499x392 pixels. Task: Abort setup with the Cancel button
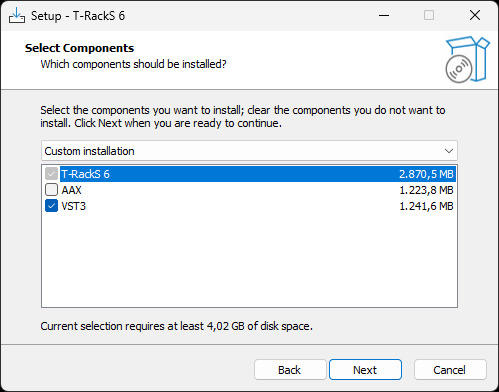click(x=450, y=370)
